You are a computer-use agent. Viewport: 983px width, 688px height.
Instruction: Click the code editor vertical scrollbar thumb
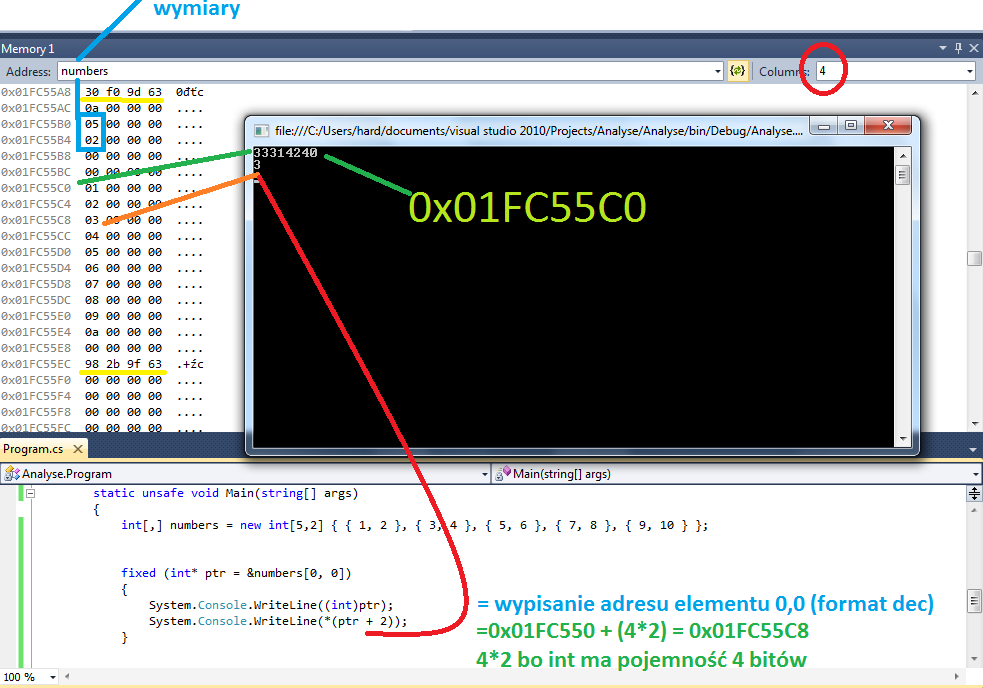[x=974, y=600]
